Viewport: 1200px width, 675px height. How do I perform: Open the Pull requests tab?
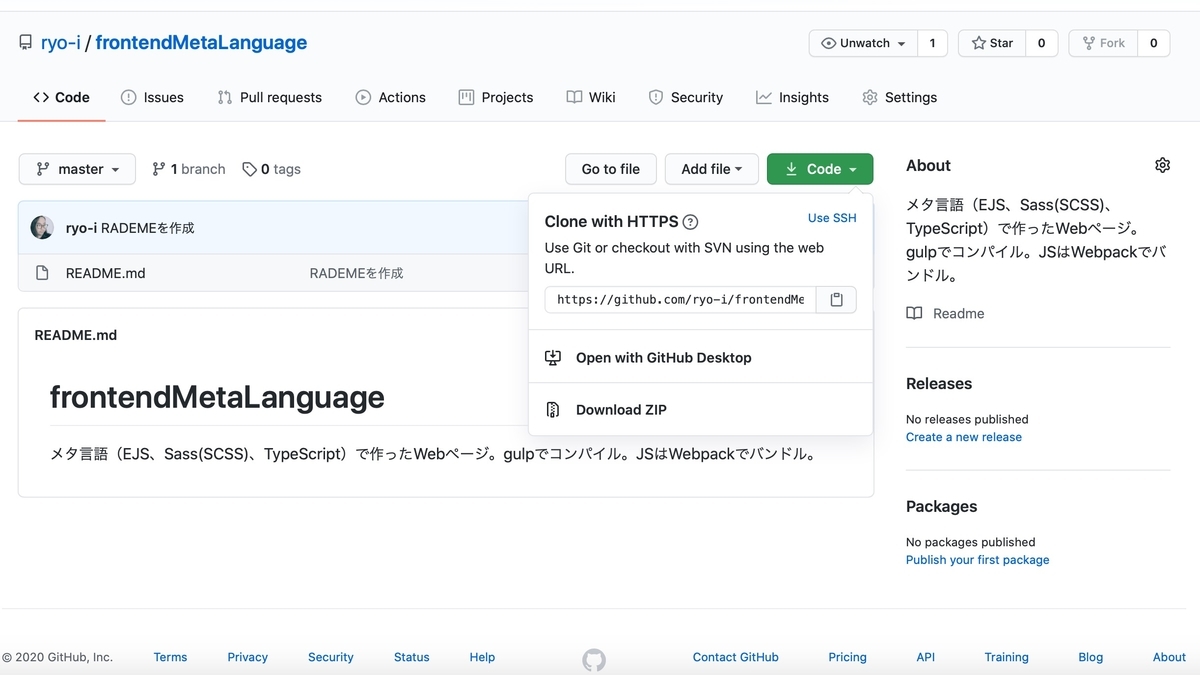[x=269, y=97]
